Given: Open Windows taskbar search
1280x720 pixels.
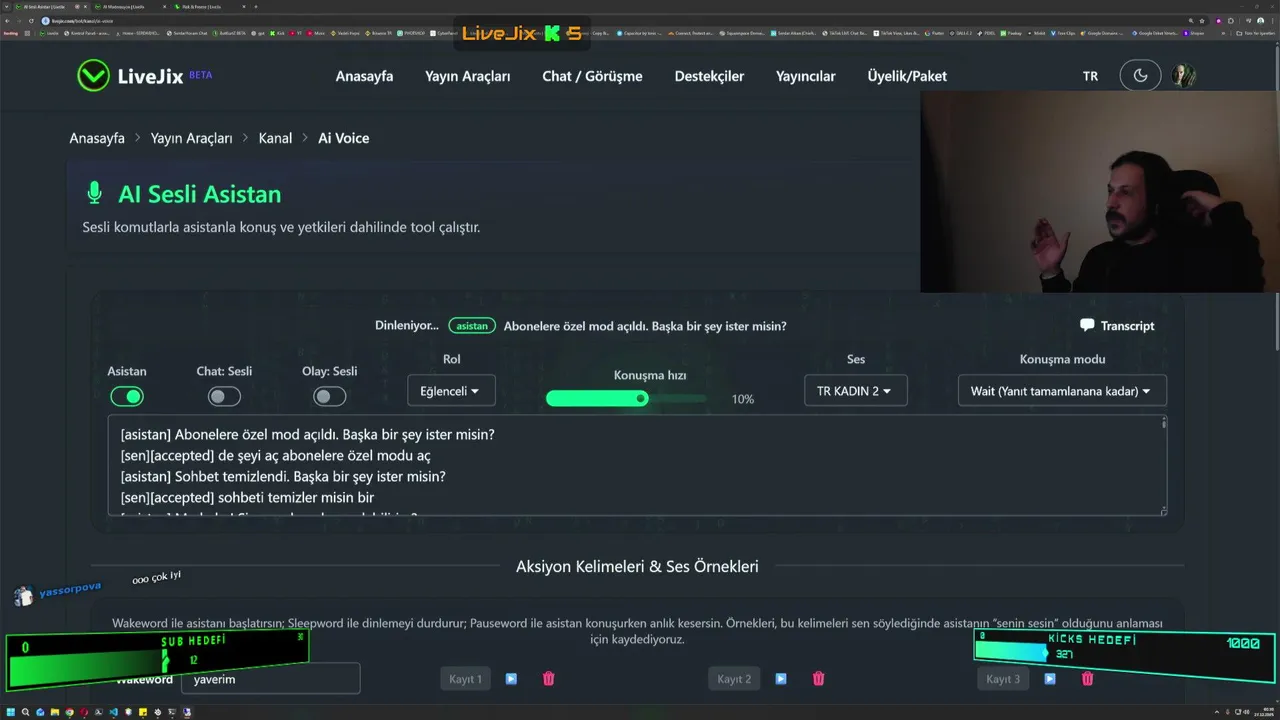Looking at the screenshot, I should pyautogui.click(x=28, y=712).
